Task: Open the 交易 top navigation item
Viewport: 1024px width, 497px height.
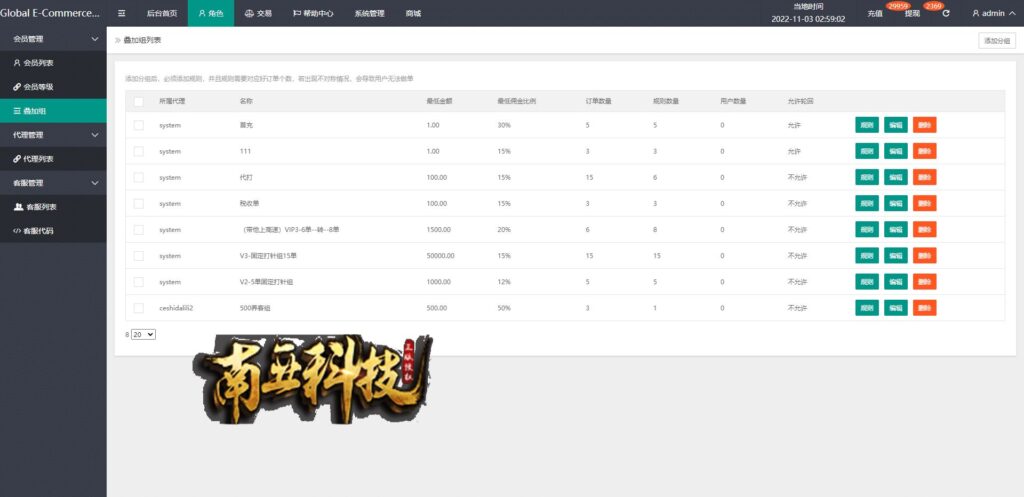Action: pyautogui.click(x=258, y=13)
